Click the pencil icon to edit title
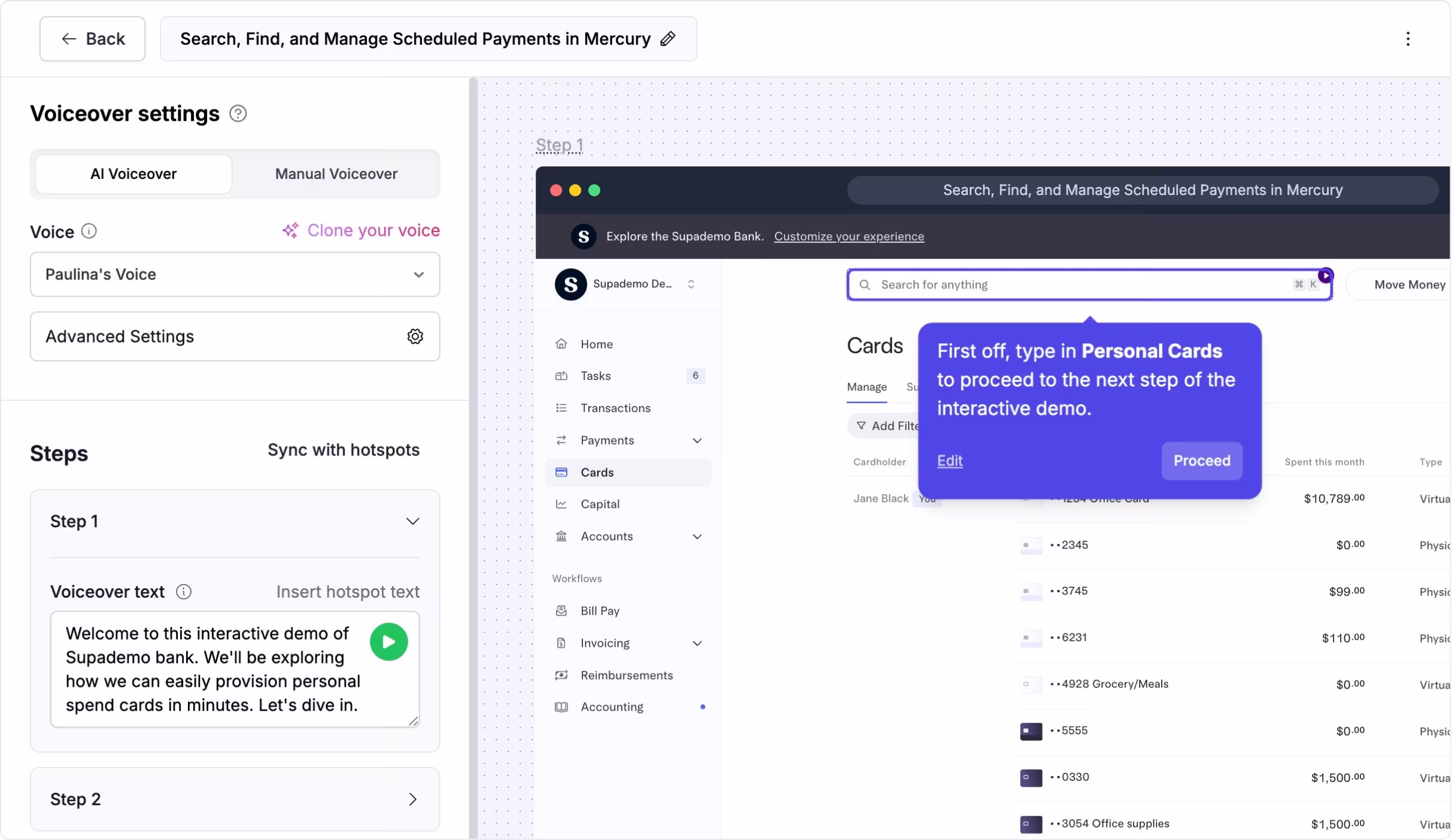The image size is (1452, 840). [x=668, y=39]
